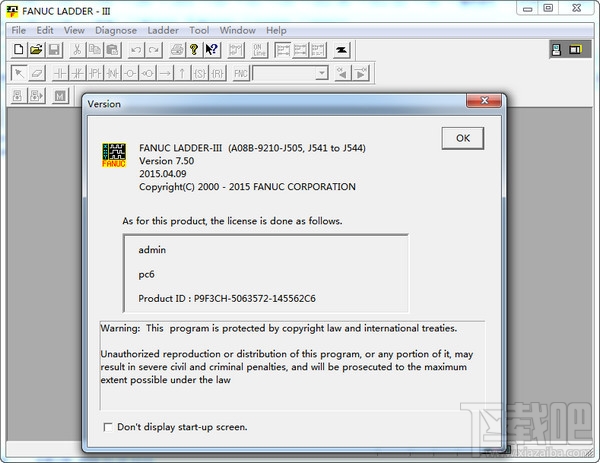
Task: Insert a horizontal connection line
Action: tap(165, 73)
